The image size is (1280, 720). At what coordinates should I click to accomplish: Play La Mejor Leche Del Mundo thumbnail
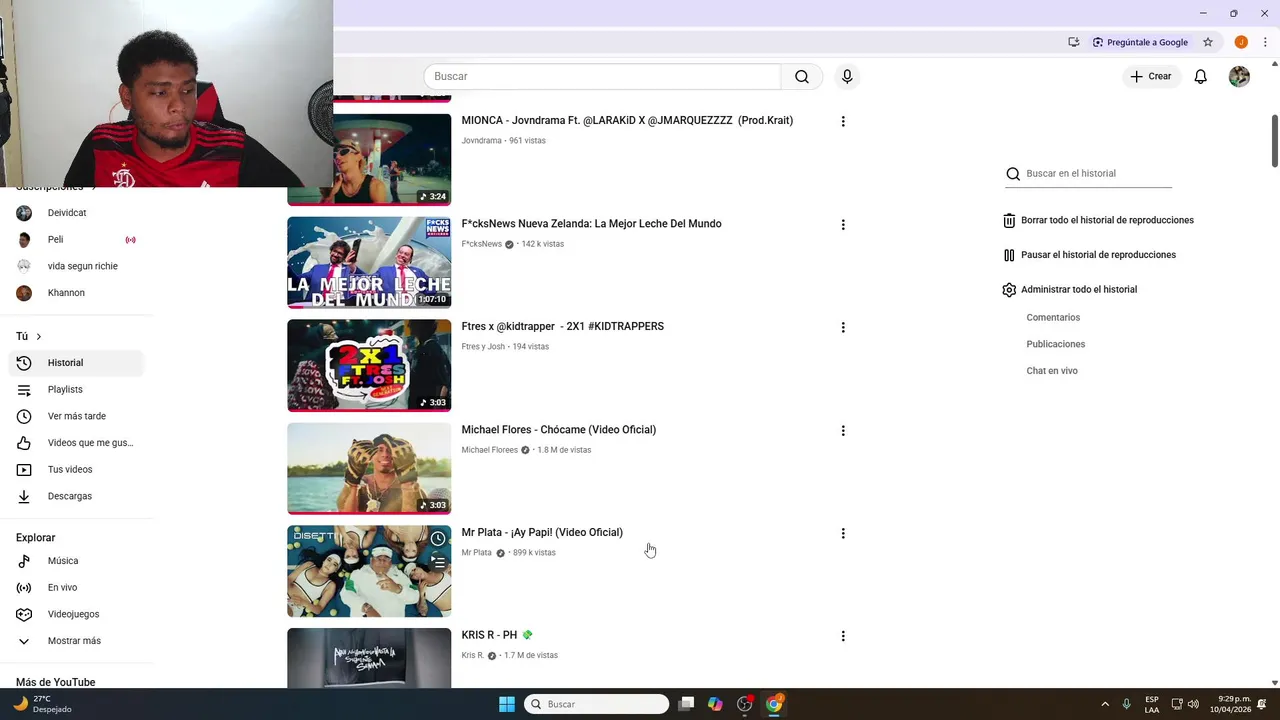[369, 262]
